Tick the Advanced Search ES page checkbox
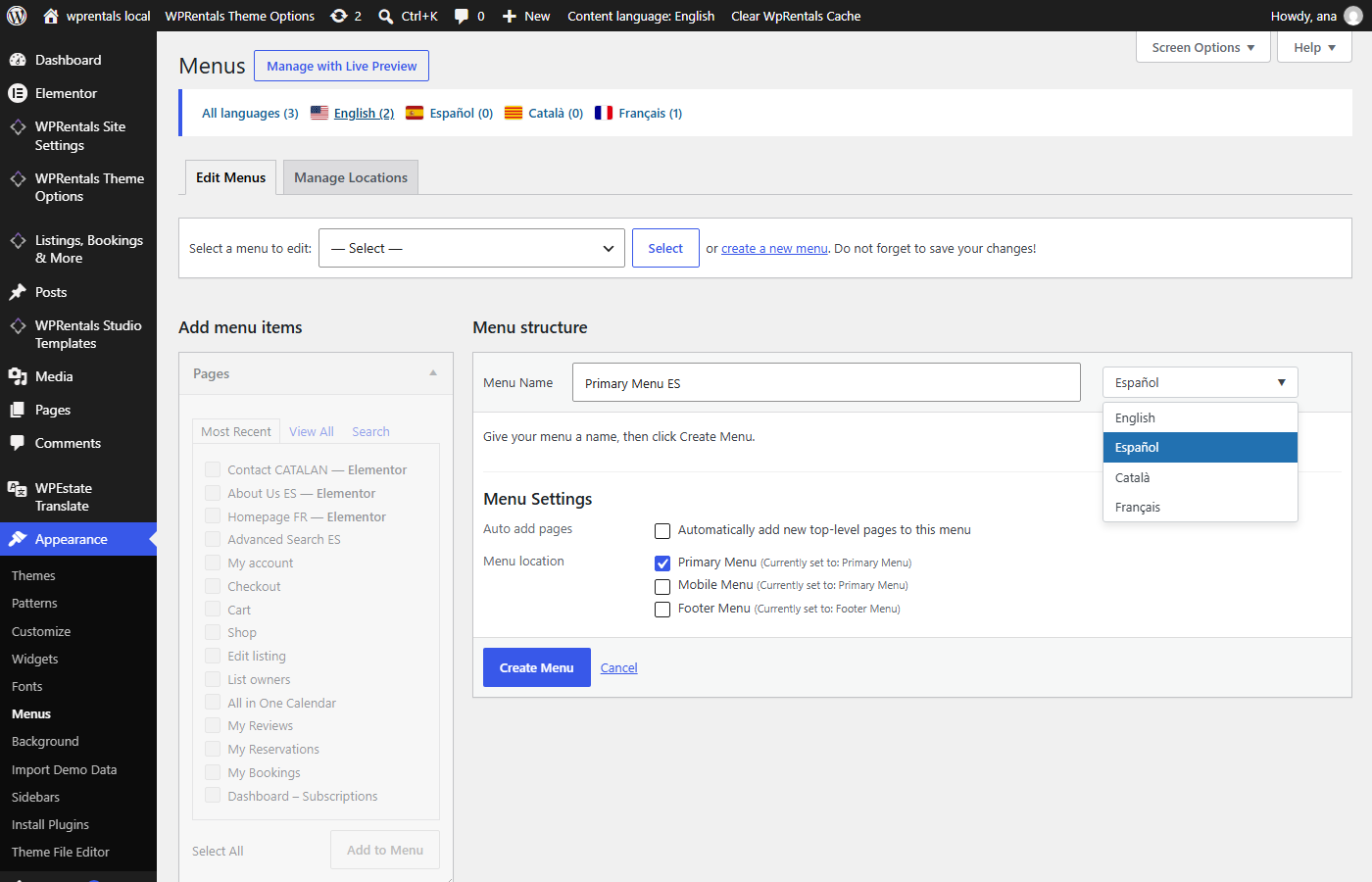 tap(213, 539)
